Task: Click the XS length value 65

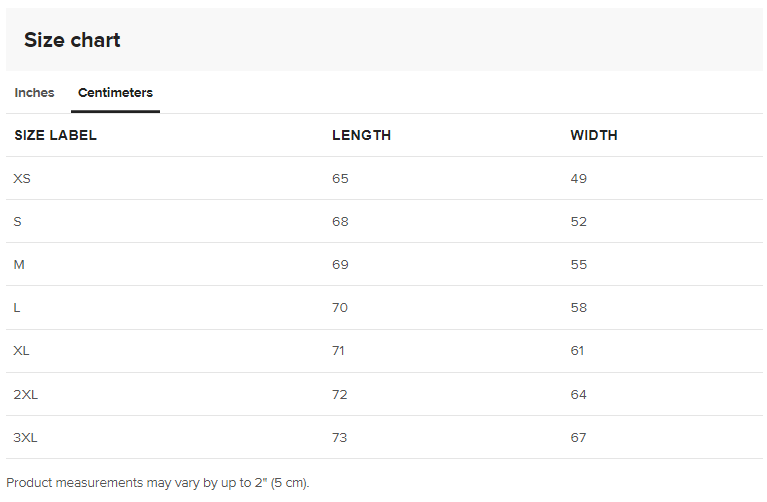Action: point(340,179)
